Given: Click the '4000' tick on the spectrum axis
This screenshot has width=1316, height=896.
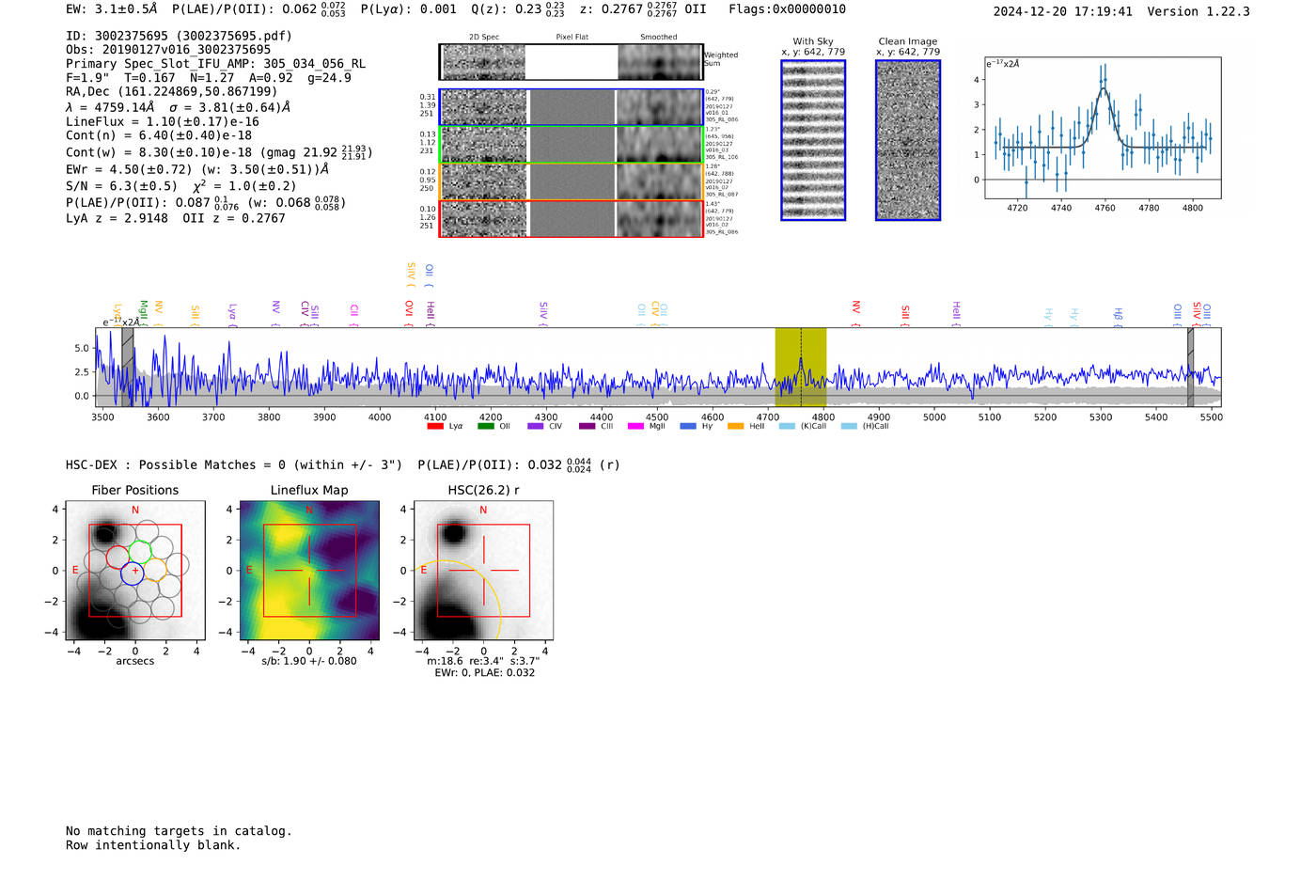Looking at the screenshot, I should [x=380, y=417].
